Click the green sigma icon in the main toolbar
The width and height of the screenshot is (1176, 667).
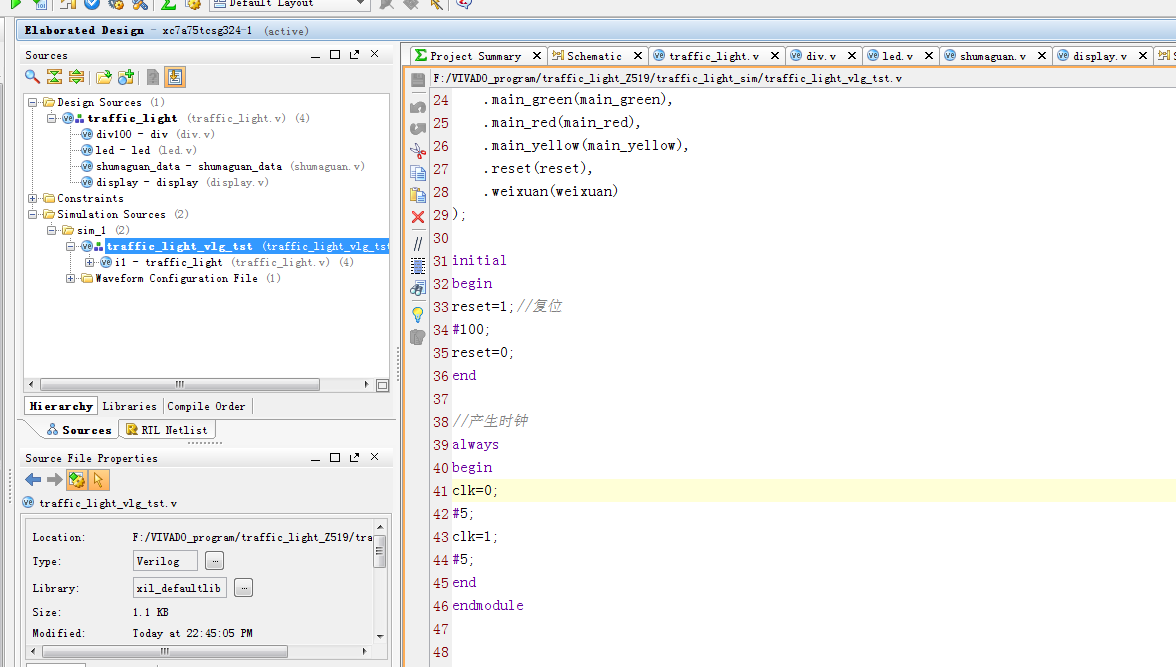[169, 5]
